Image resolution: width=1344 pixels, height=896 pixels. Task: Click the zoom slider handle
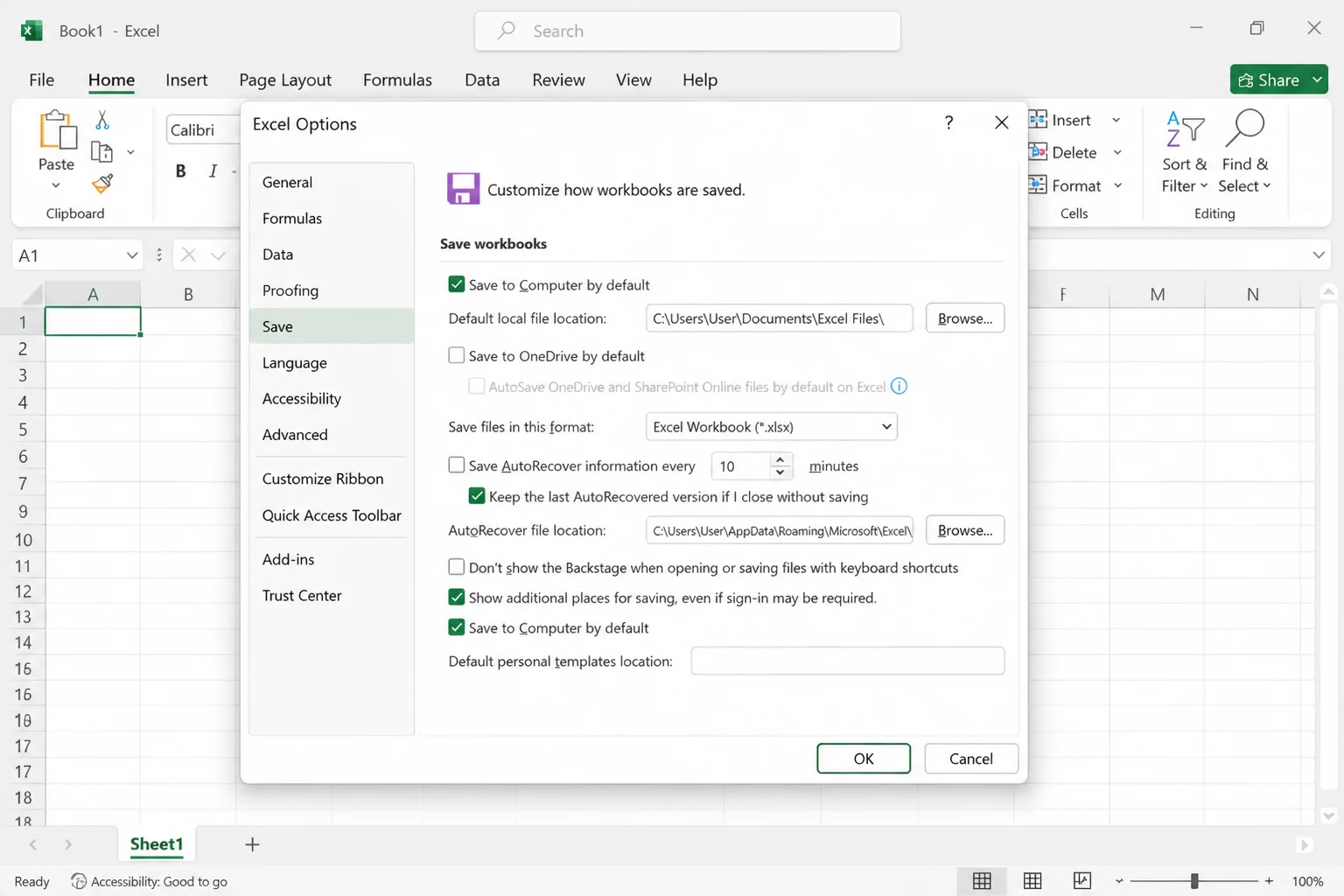click(x=1194, y=881)
